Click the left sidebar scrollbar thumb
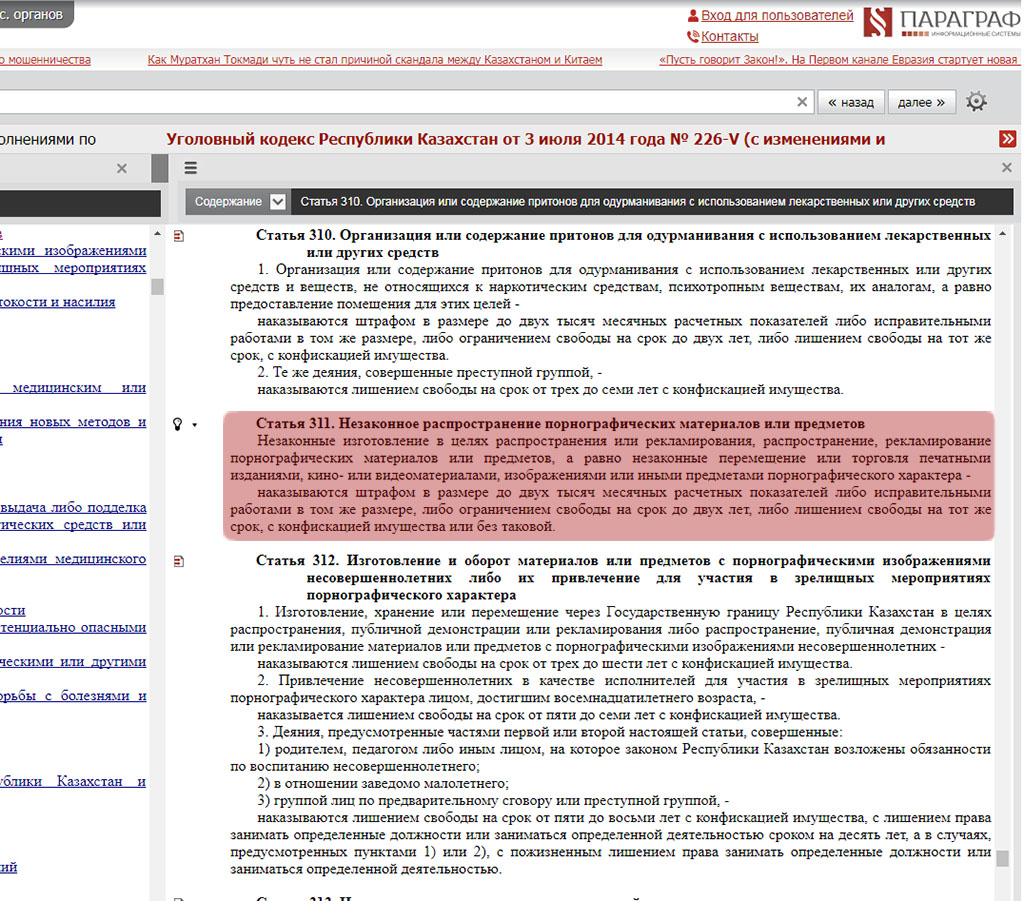 tap(157, 287)
